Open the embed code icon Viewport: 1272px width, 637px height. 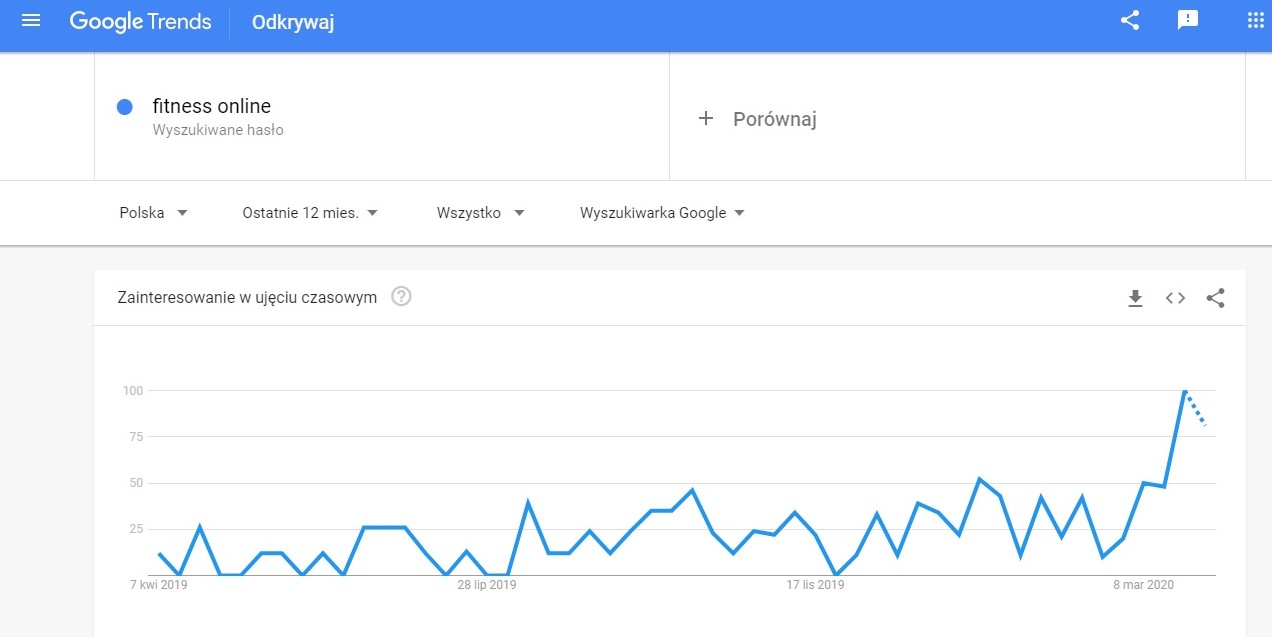click(x=1175, y=298)
